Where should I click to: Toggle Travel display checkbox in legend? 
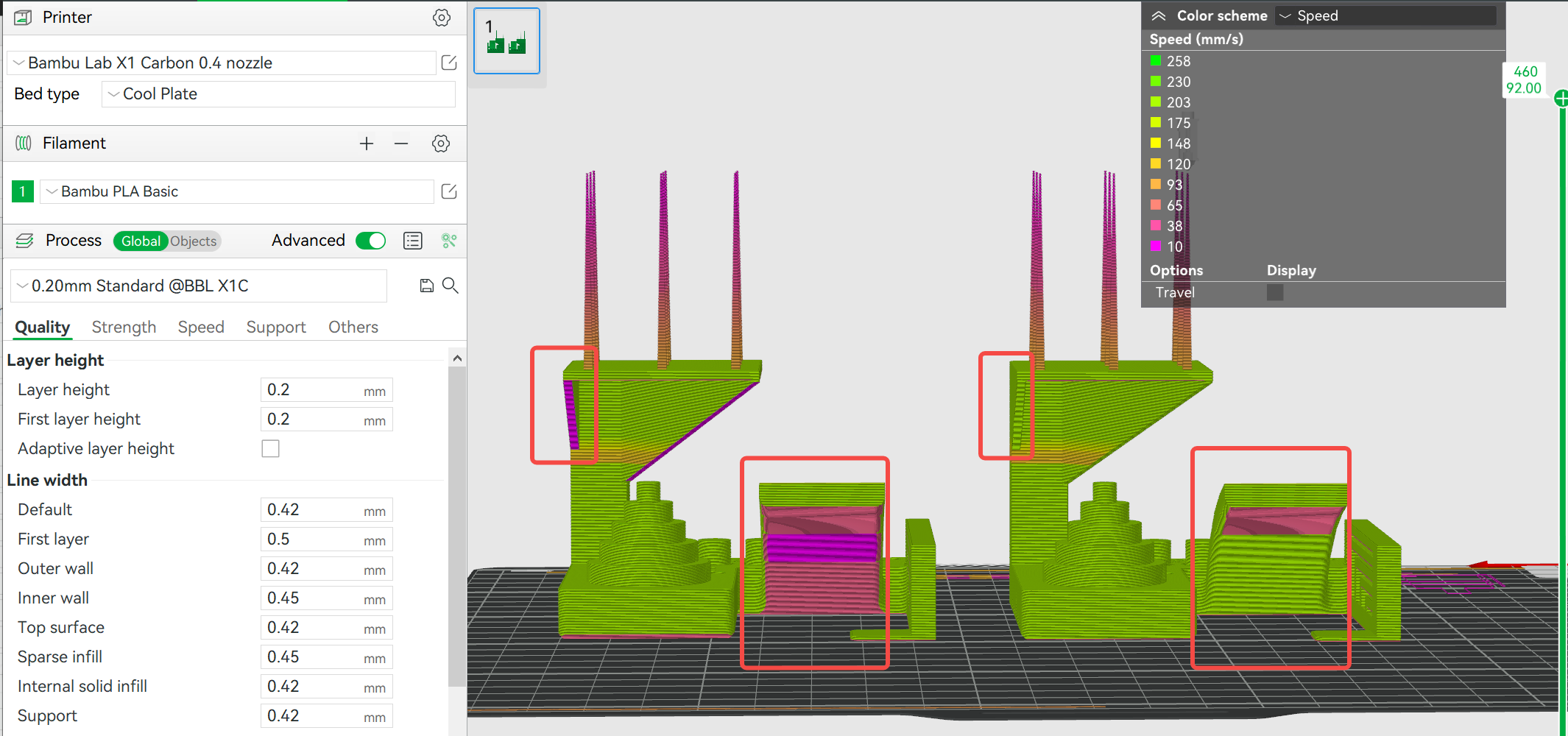click(x=1275, y=292)
